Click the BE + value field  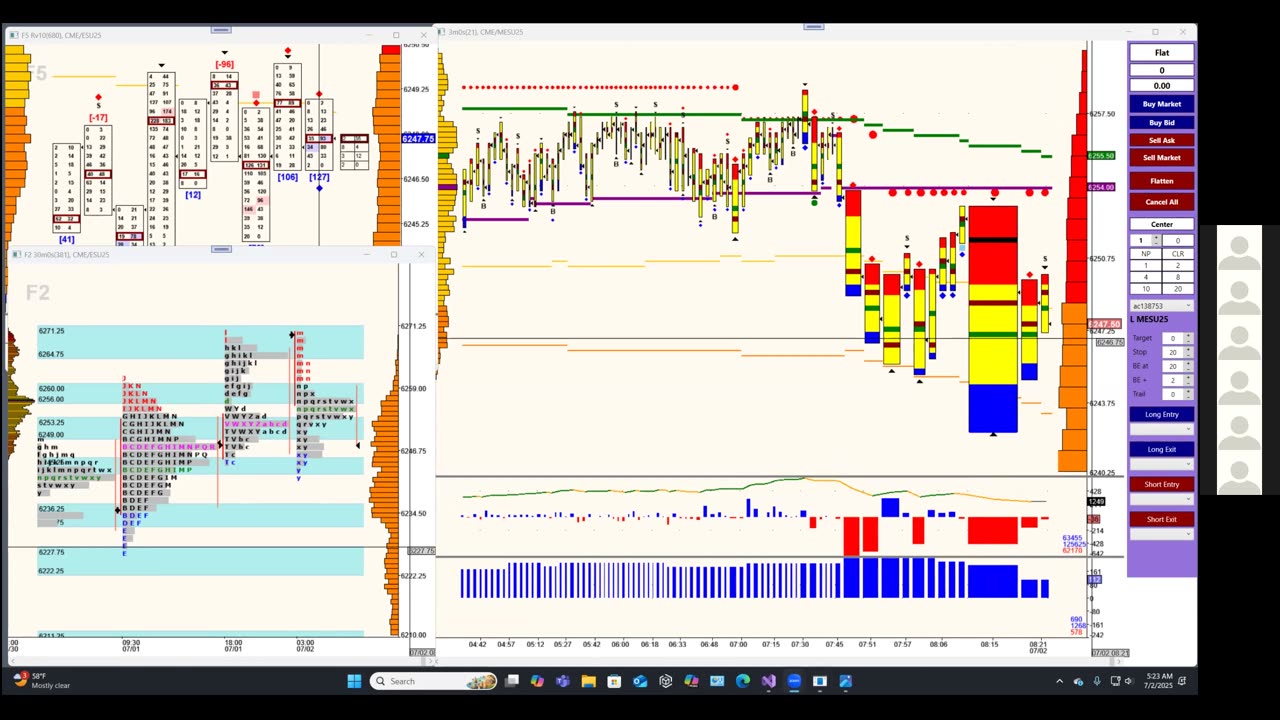pos(1173,380)
